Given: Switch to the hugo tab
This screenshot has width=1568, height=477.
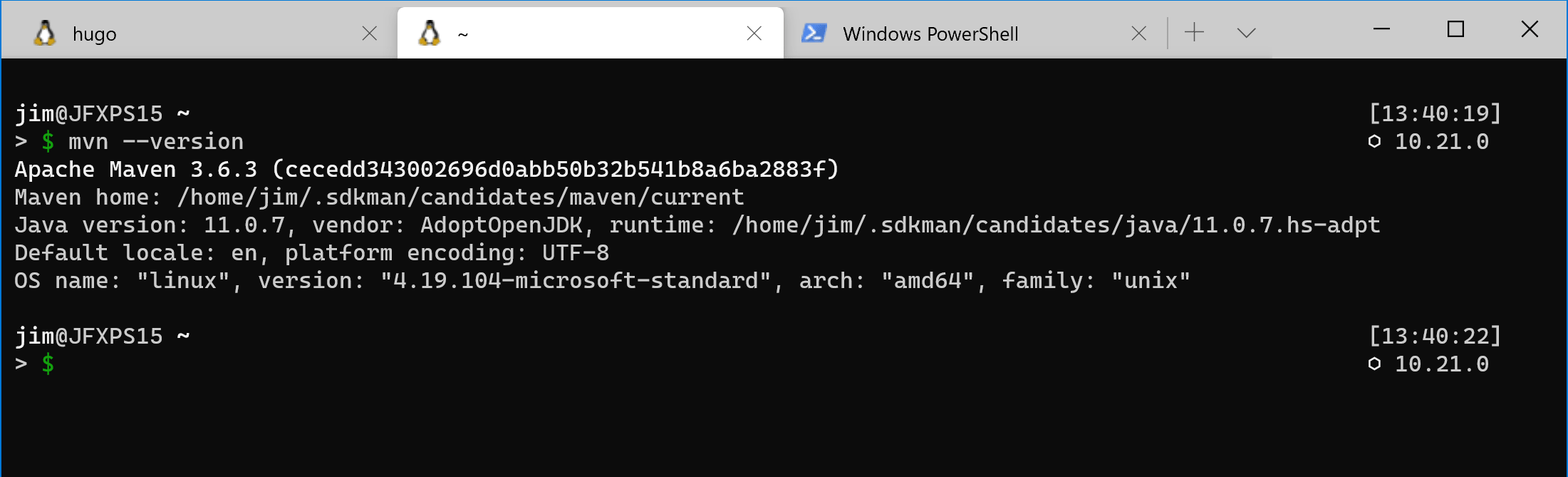Looking at the screenshot, I should tap(94, 33).
